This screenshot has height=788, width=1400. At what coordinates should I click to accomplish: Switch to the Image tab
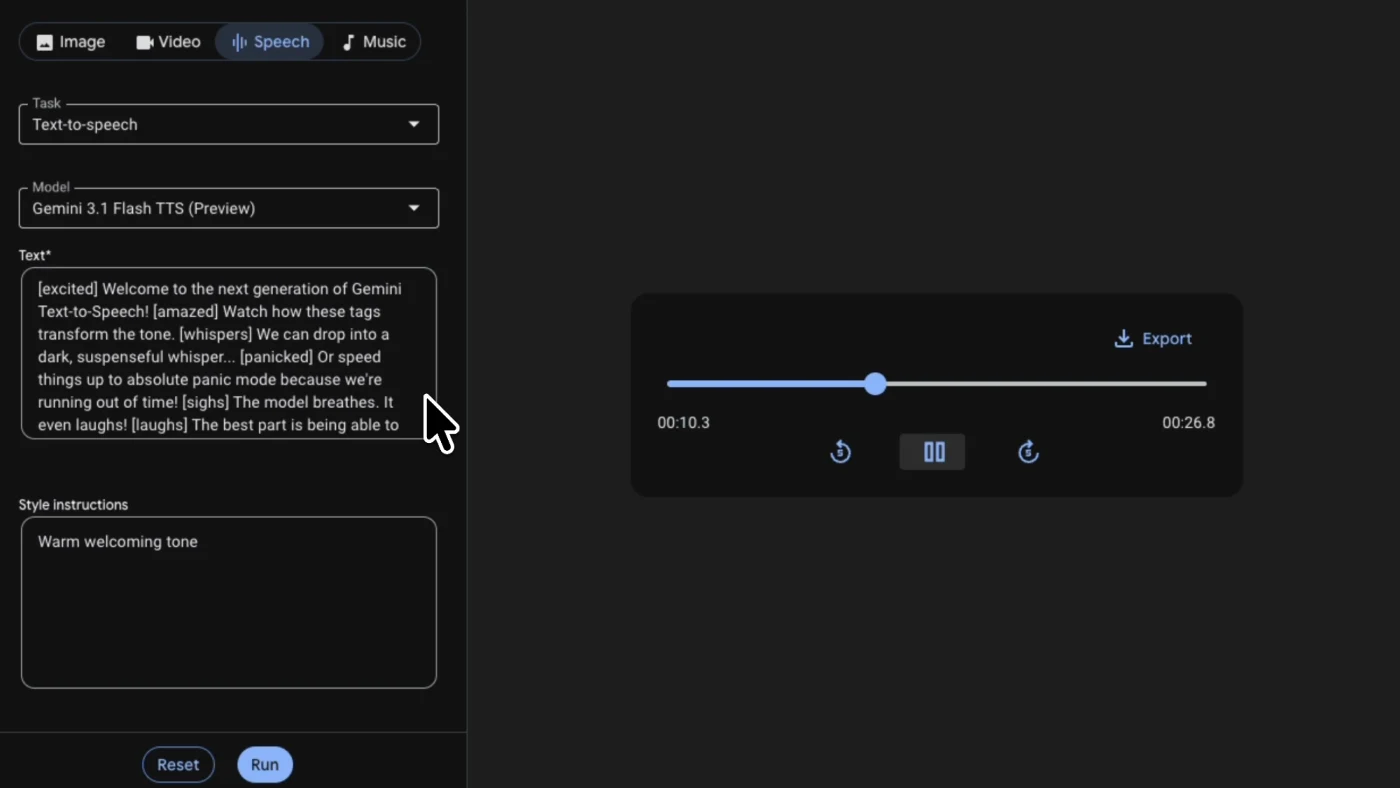pos(70,42)
